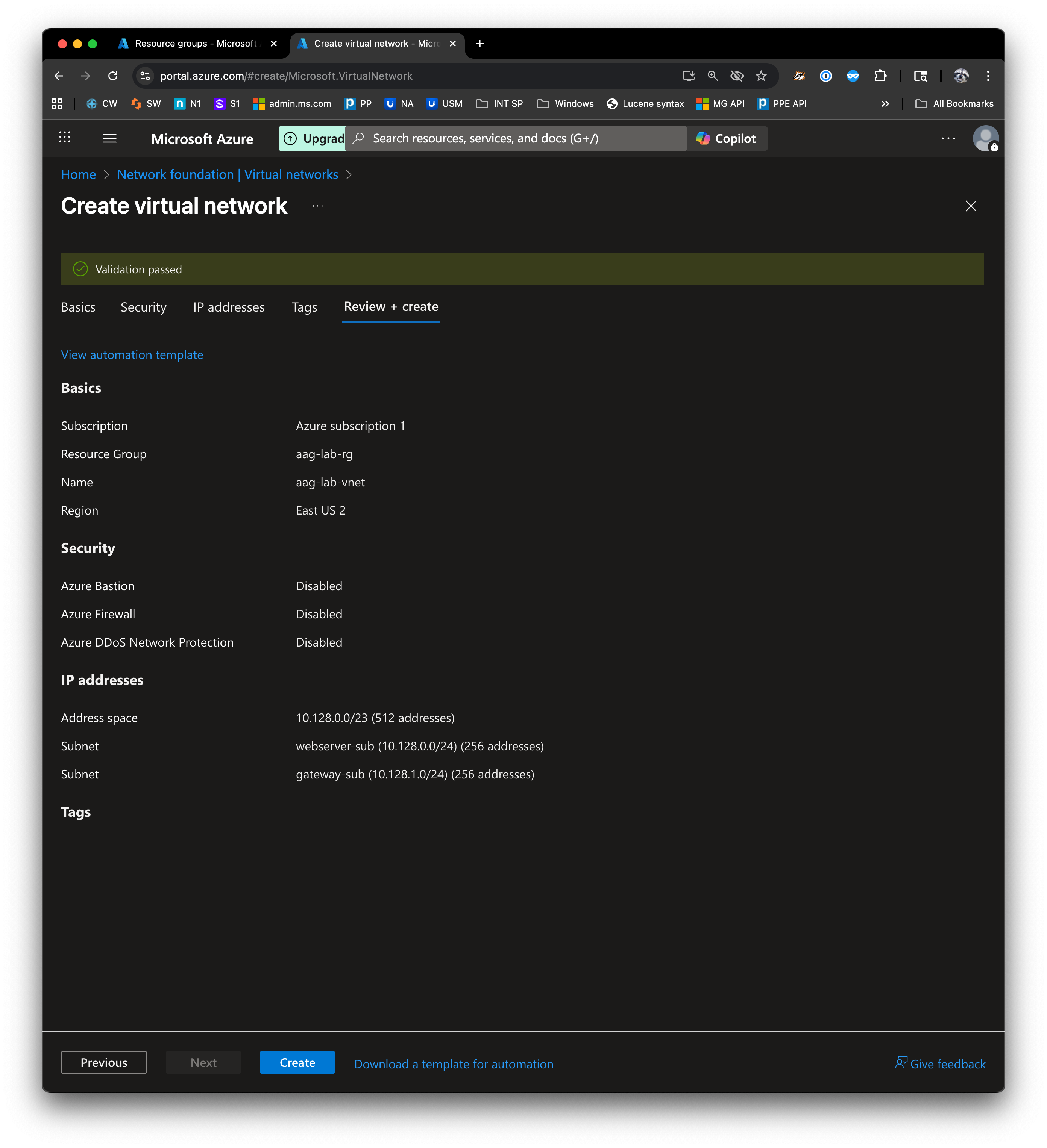Click the Create button

pos(297,1063)
